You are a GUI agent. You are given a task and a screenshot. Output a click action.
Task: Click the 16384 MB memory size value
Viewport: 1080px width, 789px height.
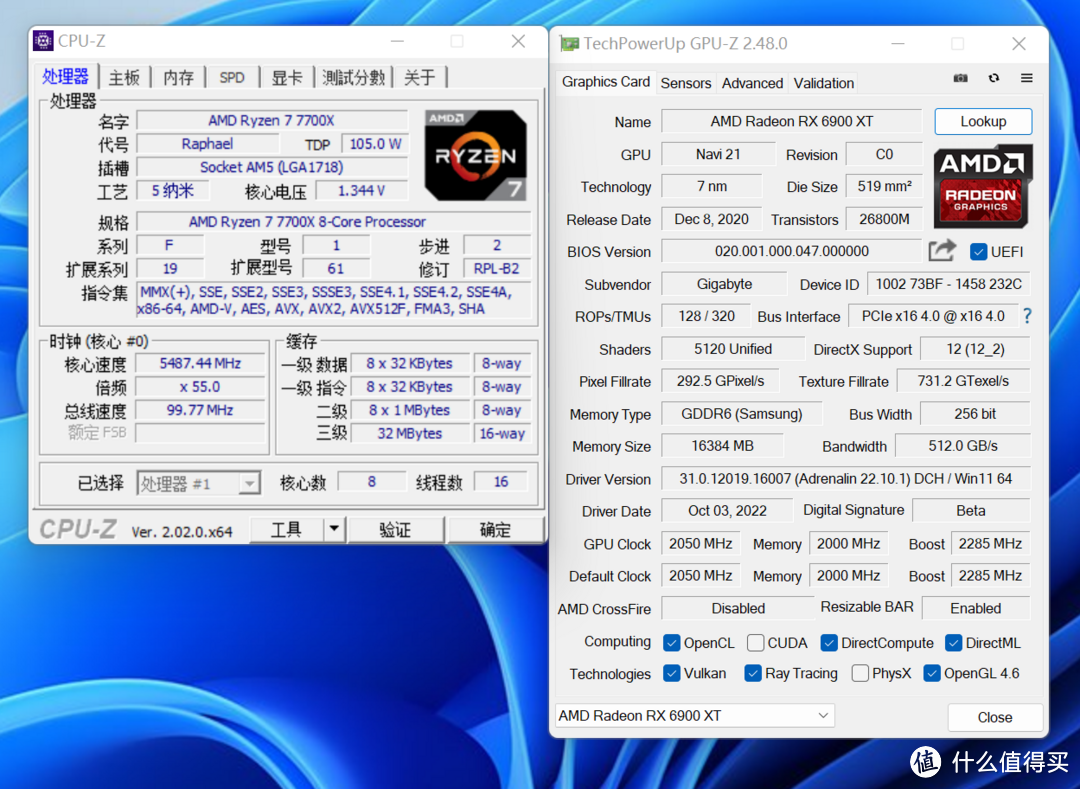point(722,445)
